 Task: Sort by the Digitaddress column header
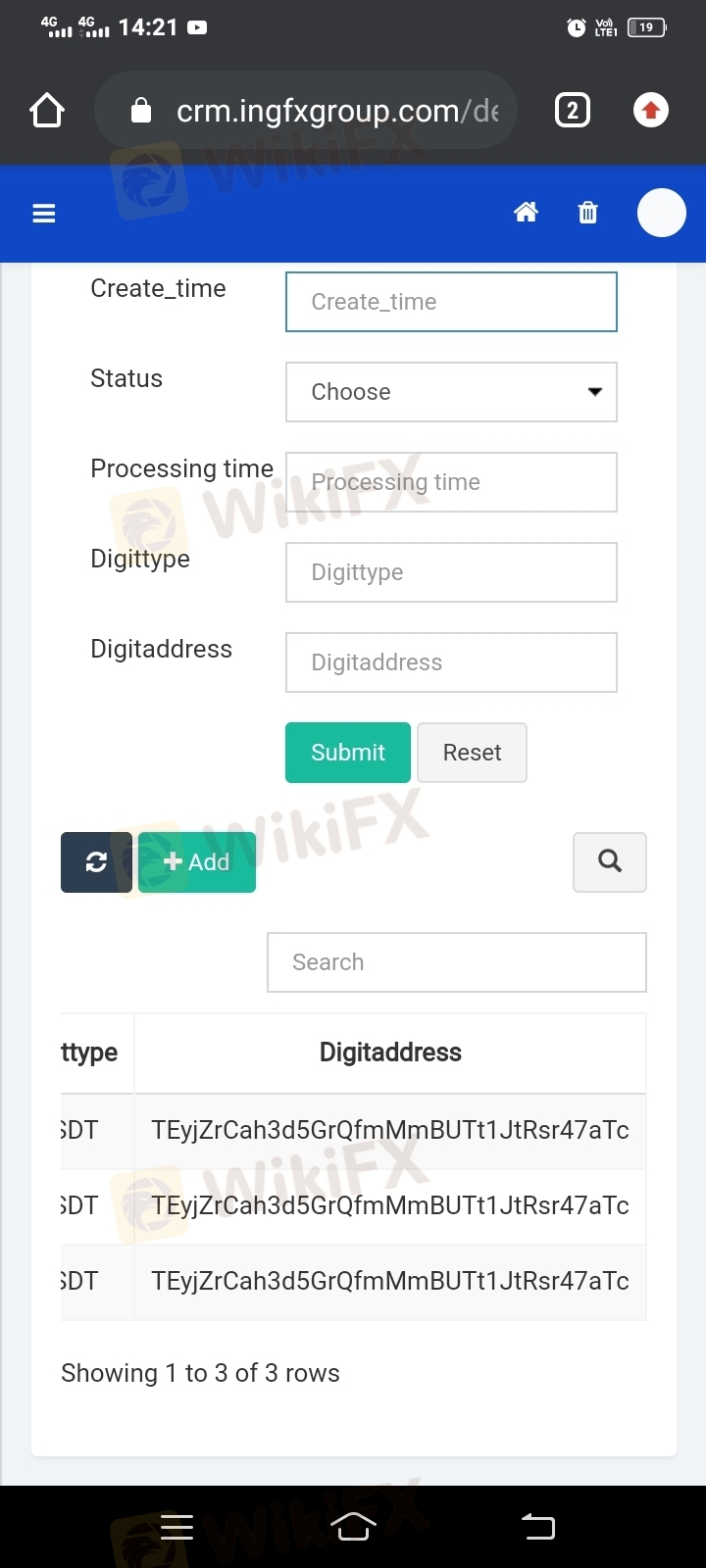(390, 1053)
